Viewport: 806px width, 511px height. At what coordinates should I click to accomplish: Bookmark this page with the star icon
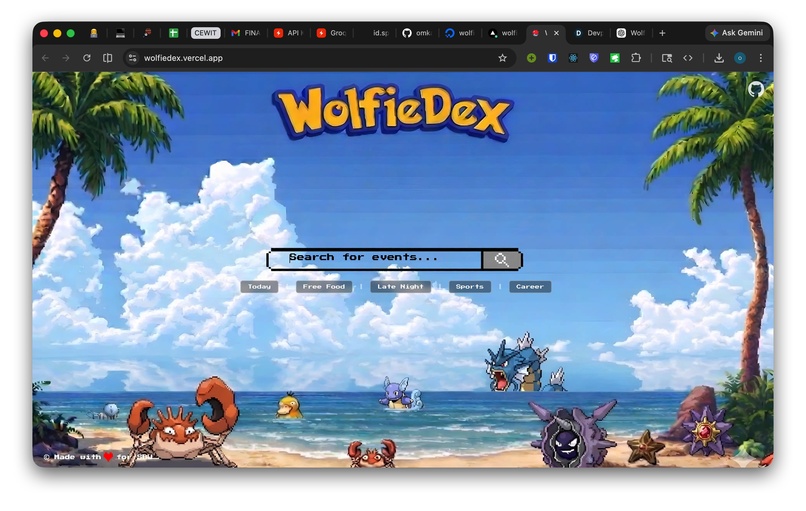[502, 58]
